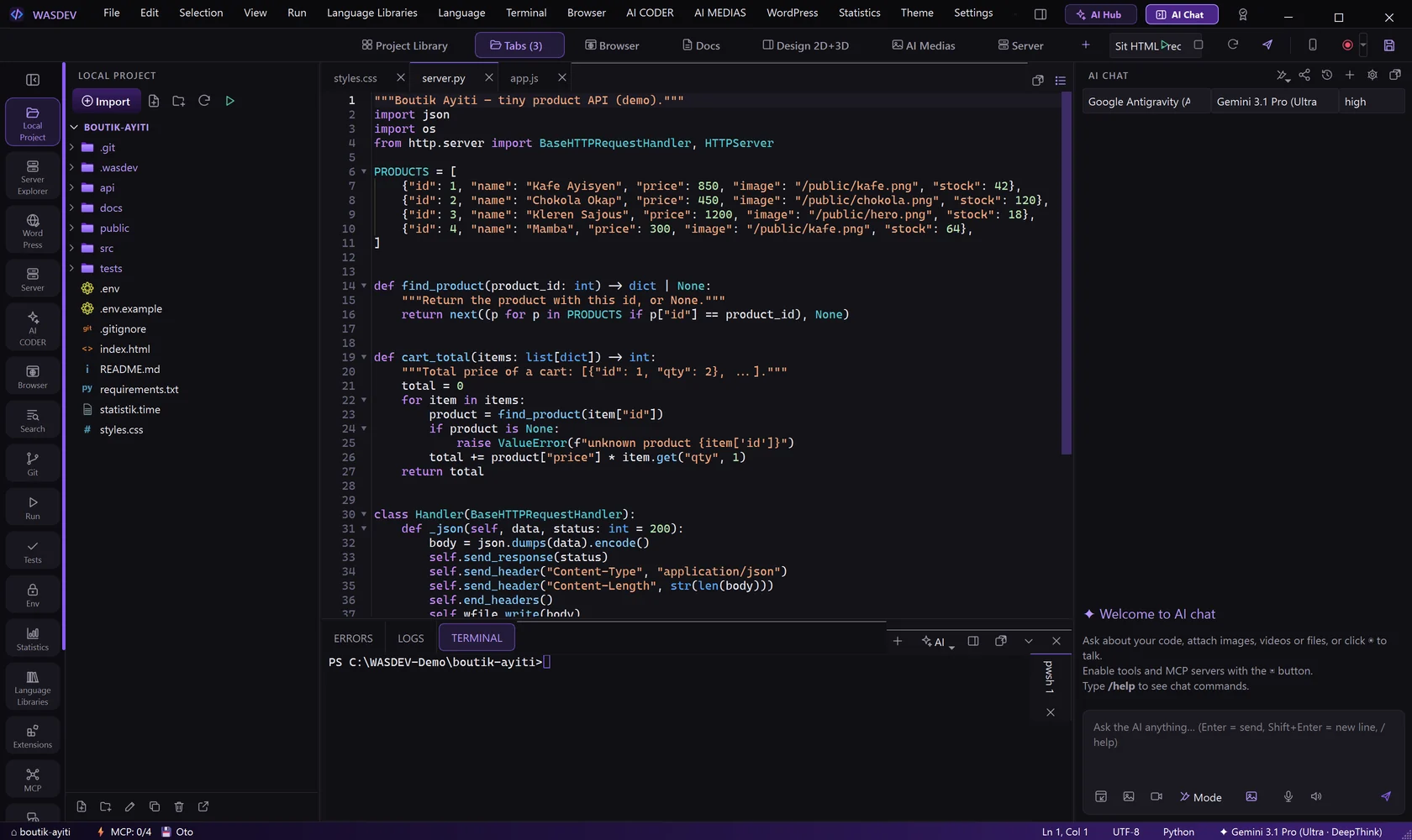Open the AI CODER sidebar tool
1412x840 pixels.
click(x=33, y=327)
